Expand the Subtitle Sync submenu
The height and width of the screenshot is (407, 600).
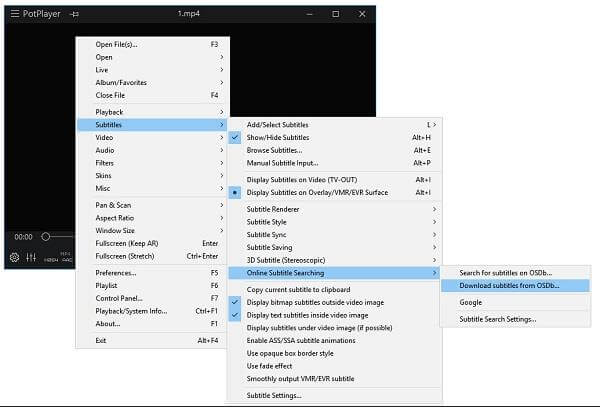[x=335, y=235]
